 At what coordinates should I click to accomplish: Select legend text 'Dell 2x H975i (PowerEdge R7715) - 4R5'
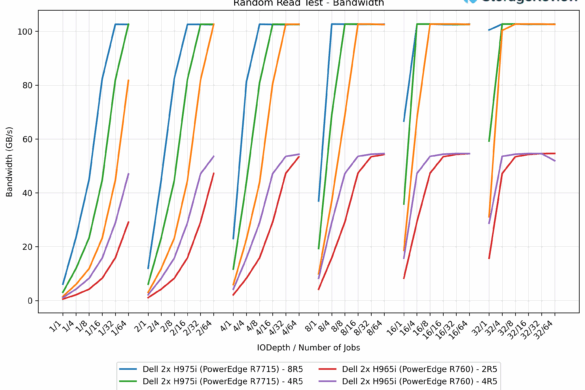[223, 381]
